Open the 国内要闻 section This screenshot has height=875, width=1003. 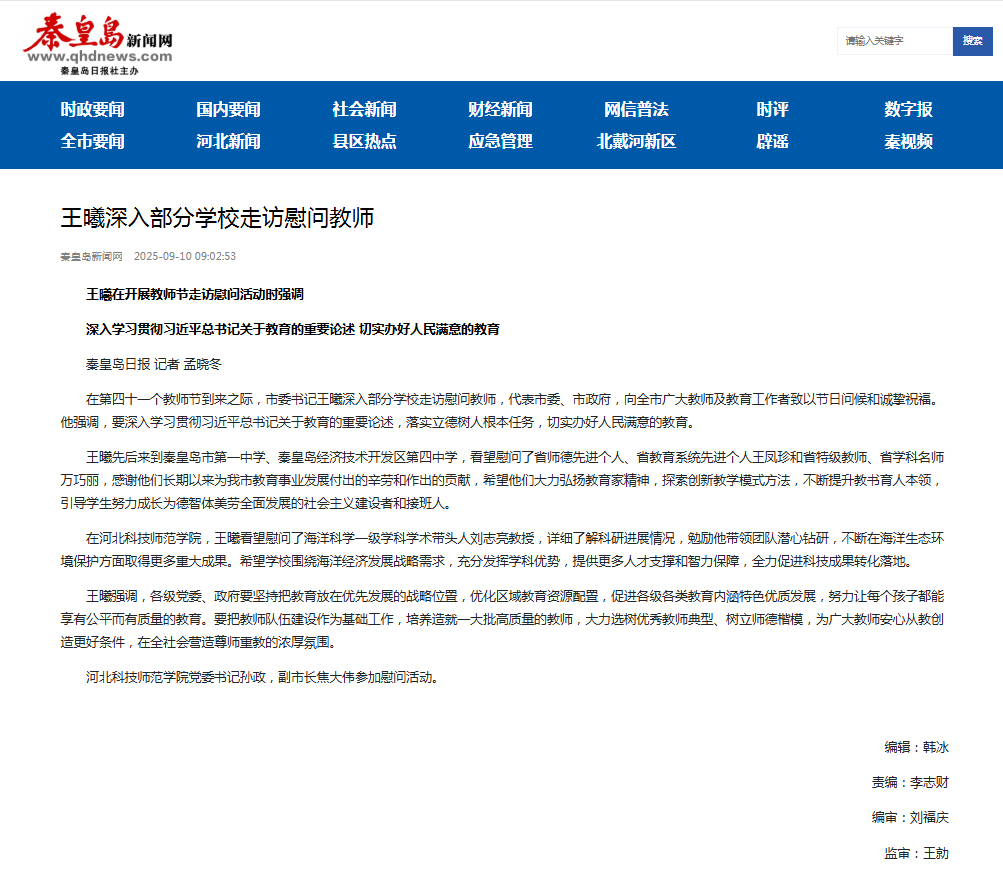[x=228, y=110]
